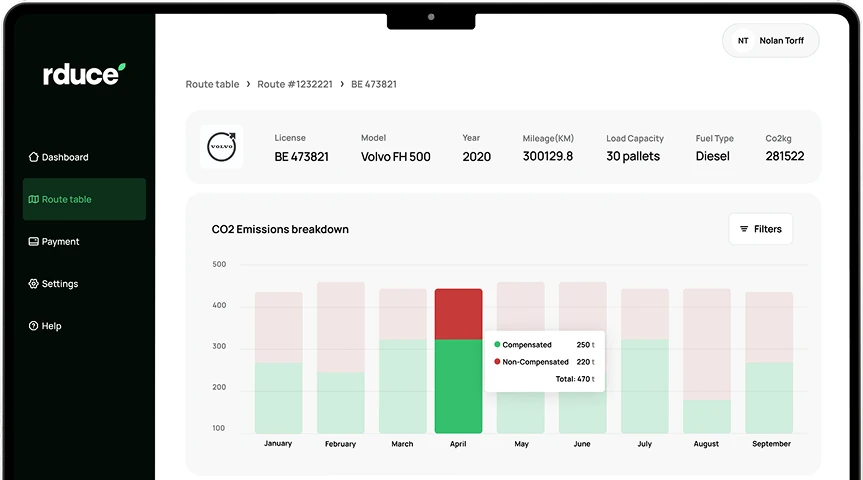
Task: Open Route #1232221 breadcrumb link
Action: 294,85
